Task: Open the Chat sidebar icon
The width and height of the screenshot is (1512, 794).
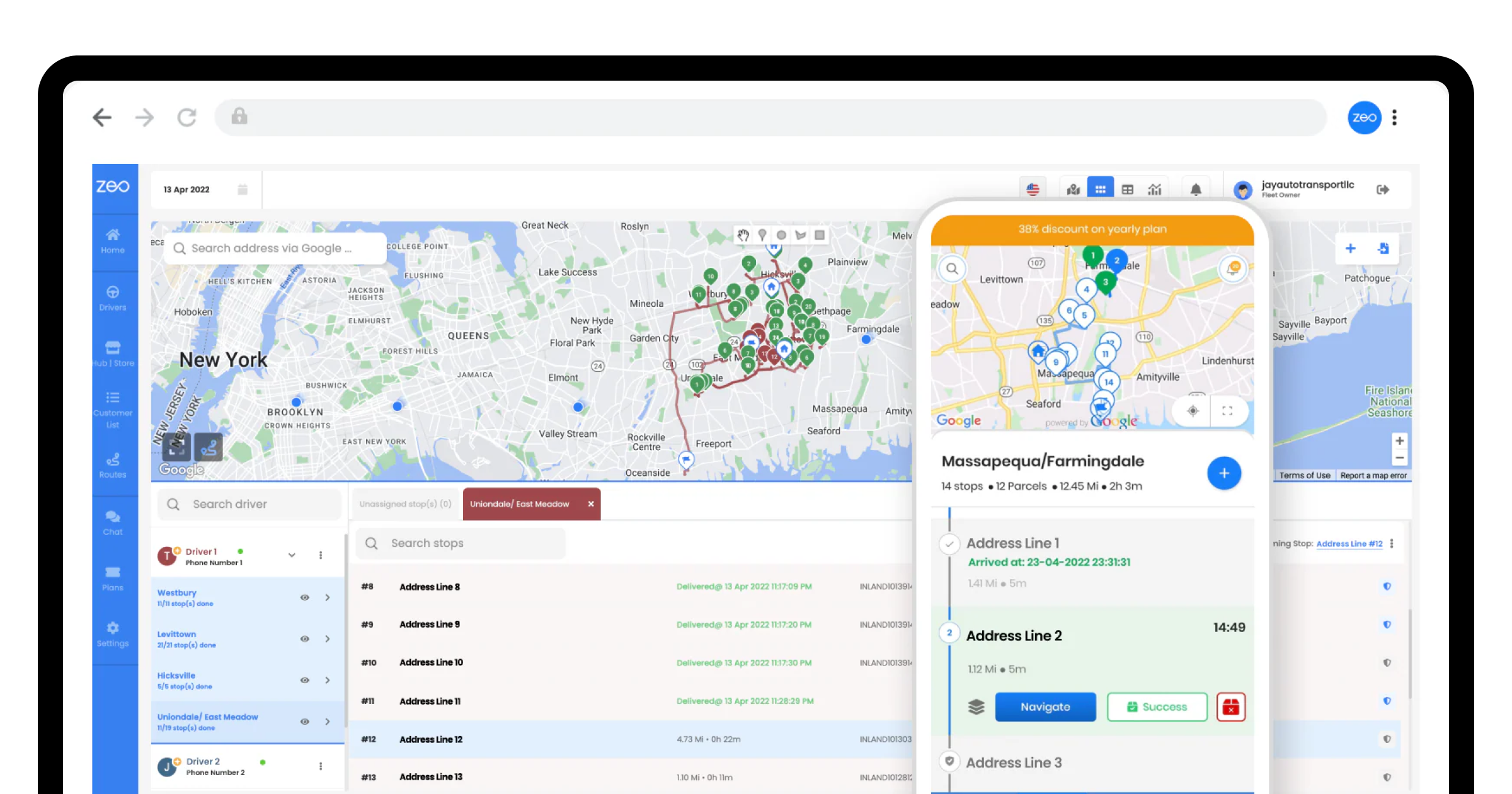Action: click(x=113, y=522)
